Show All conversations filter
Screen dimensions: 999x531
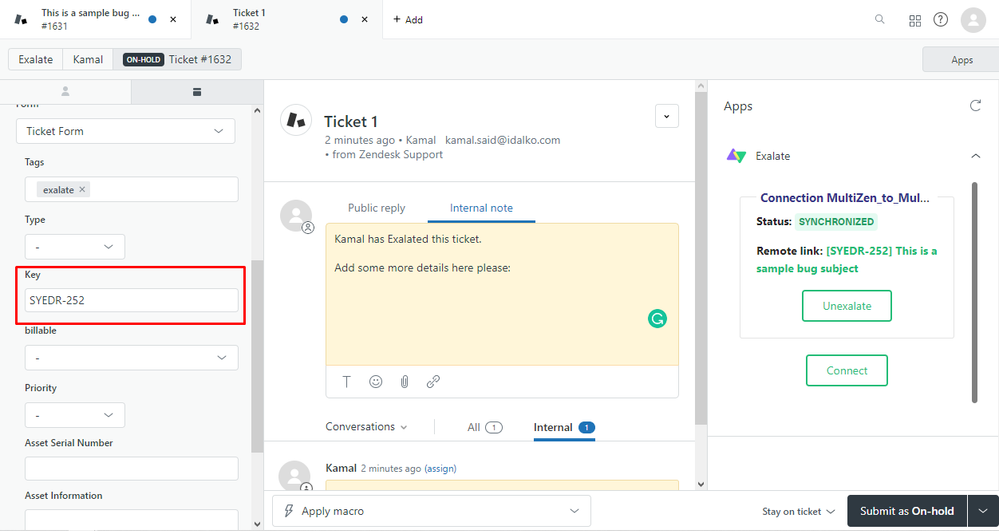point(484,427)
